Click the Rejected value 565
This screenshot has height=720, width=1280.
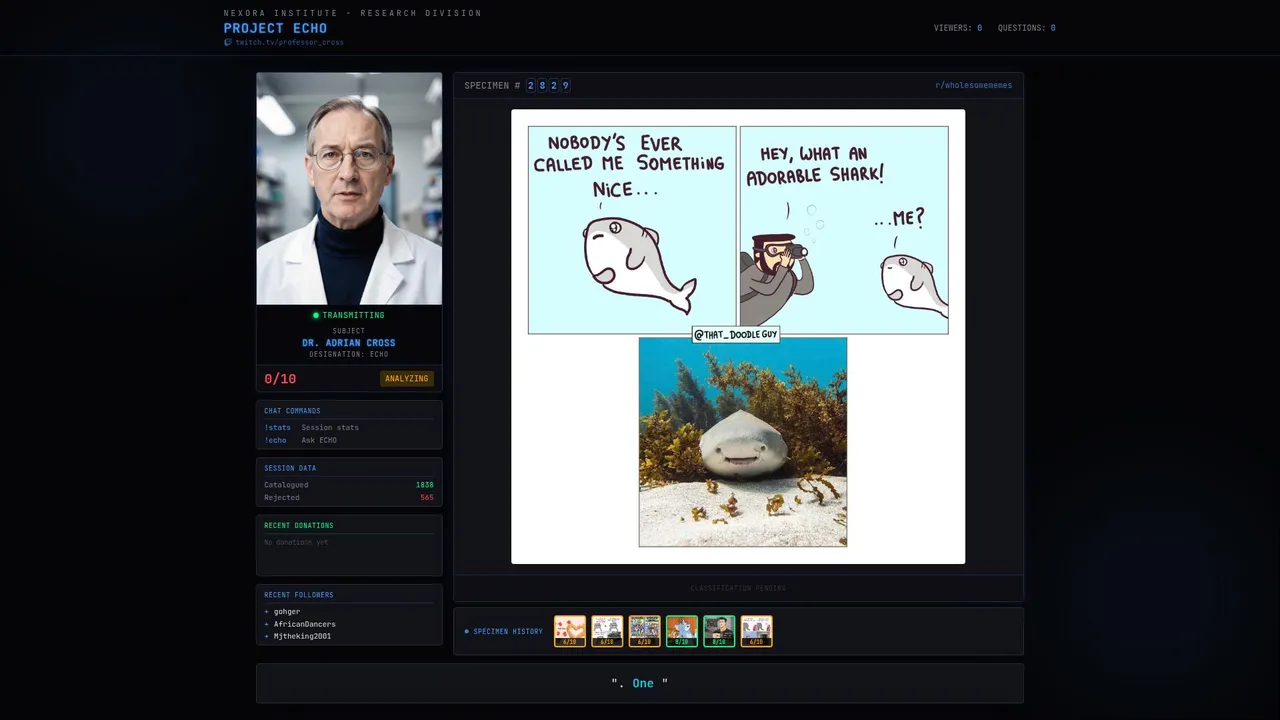click(x=427, y=497)
